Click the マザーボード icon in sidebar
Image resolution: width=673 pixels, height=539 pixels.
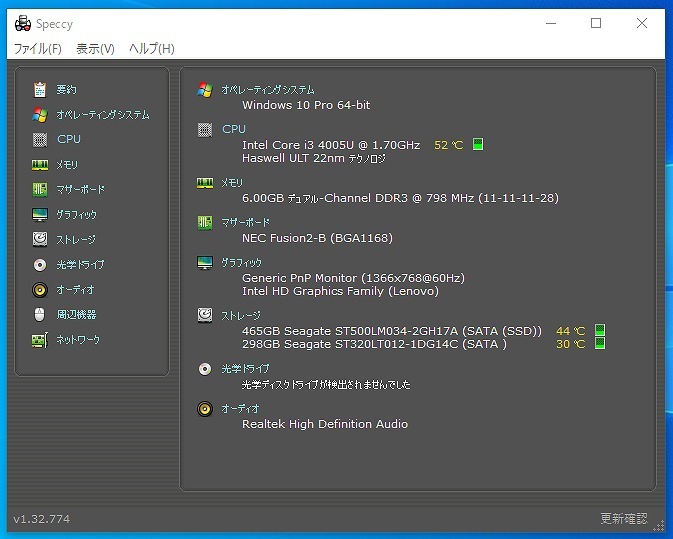point(40,189)
